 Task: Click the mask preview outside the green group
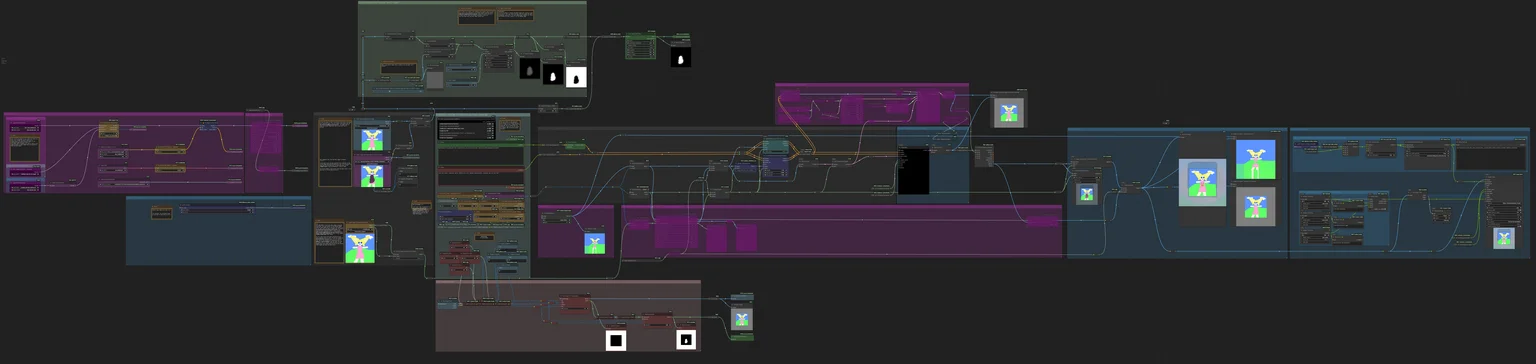pos(681,58)
